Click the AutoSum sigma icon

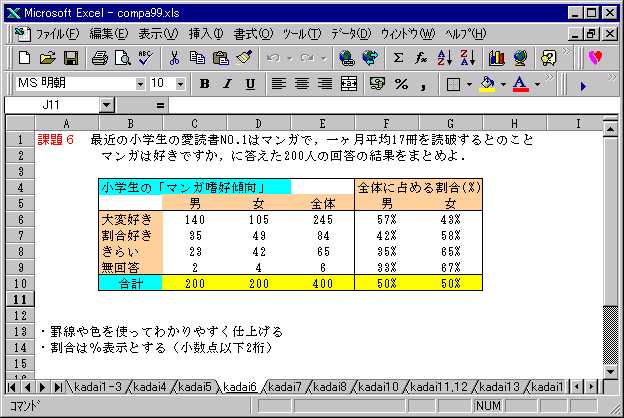399,58
